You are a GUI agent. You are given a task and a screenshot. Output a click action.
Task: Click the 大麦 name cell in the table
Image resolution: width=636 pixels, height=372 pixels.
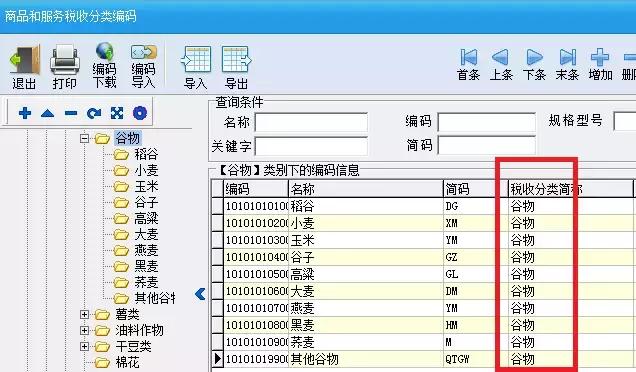click(366, 291)
